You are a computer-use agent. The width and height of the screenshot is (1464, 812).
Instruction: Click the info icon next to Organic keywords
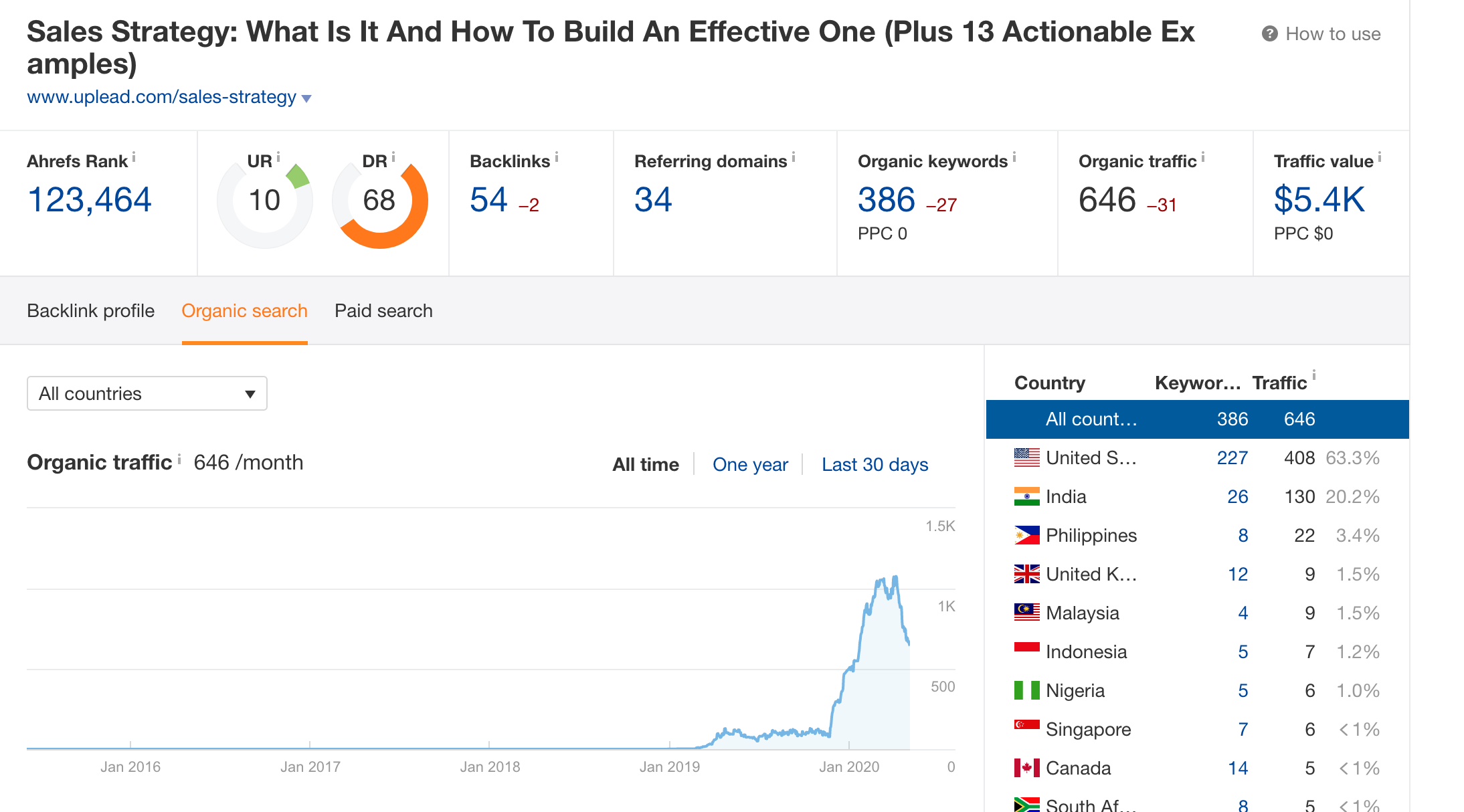coord(1014,157)
